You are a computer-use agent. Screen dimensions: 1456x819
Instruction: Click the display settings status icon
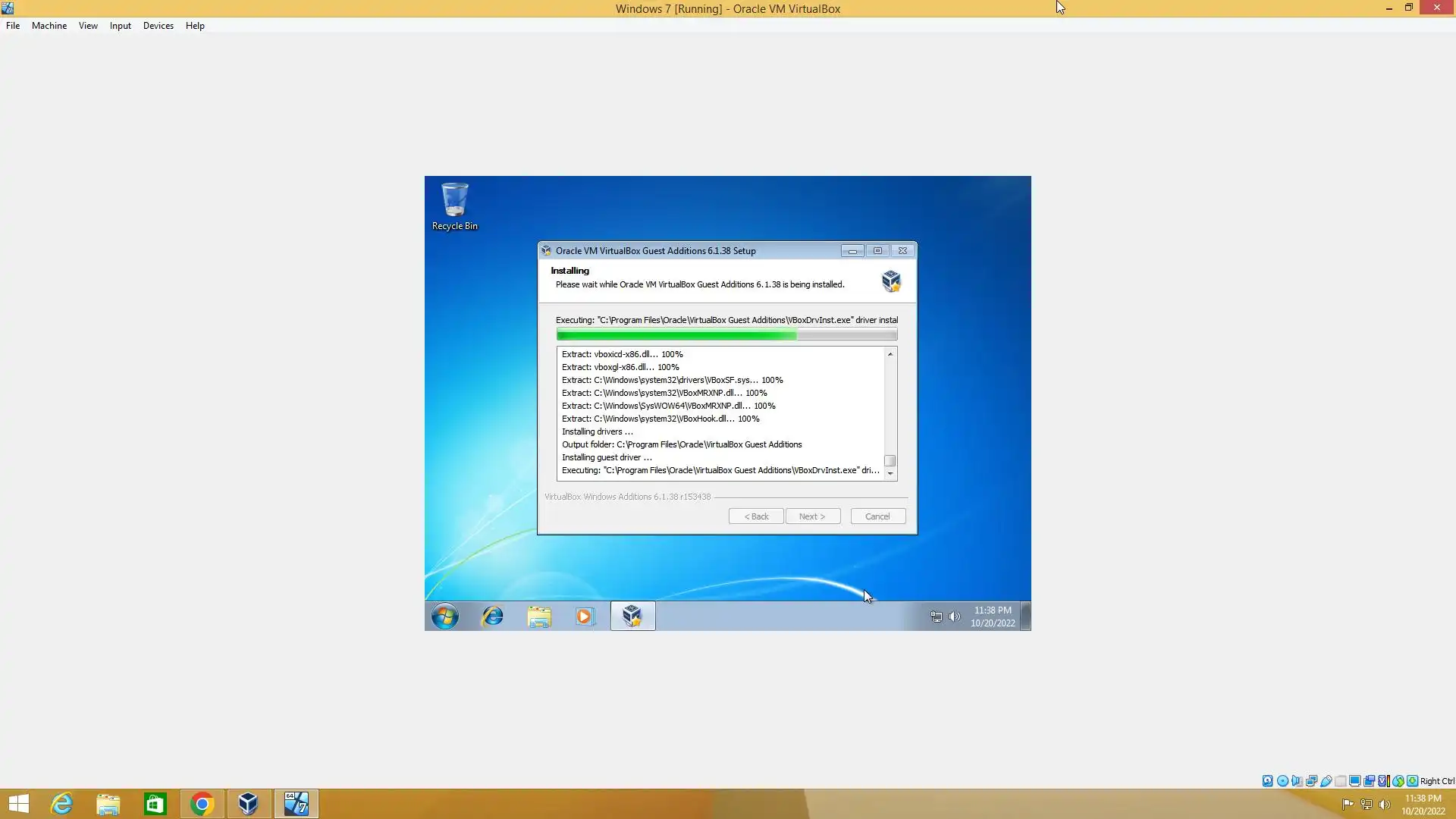[1354, 781]
